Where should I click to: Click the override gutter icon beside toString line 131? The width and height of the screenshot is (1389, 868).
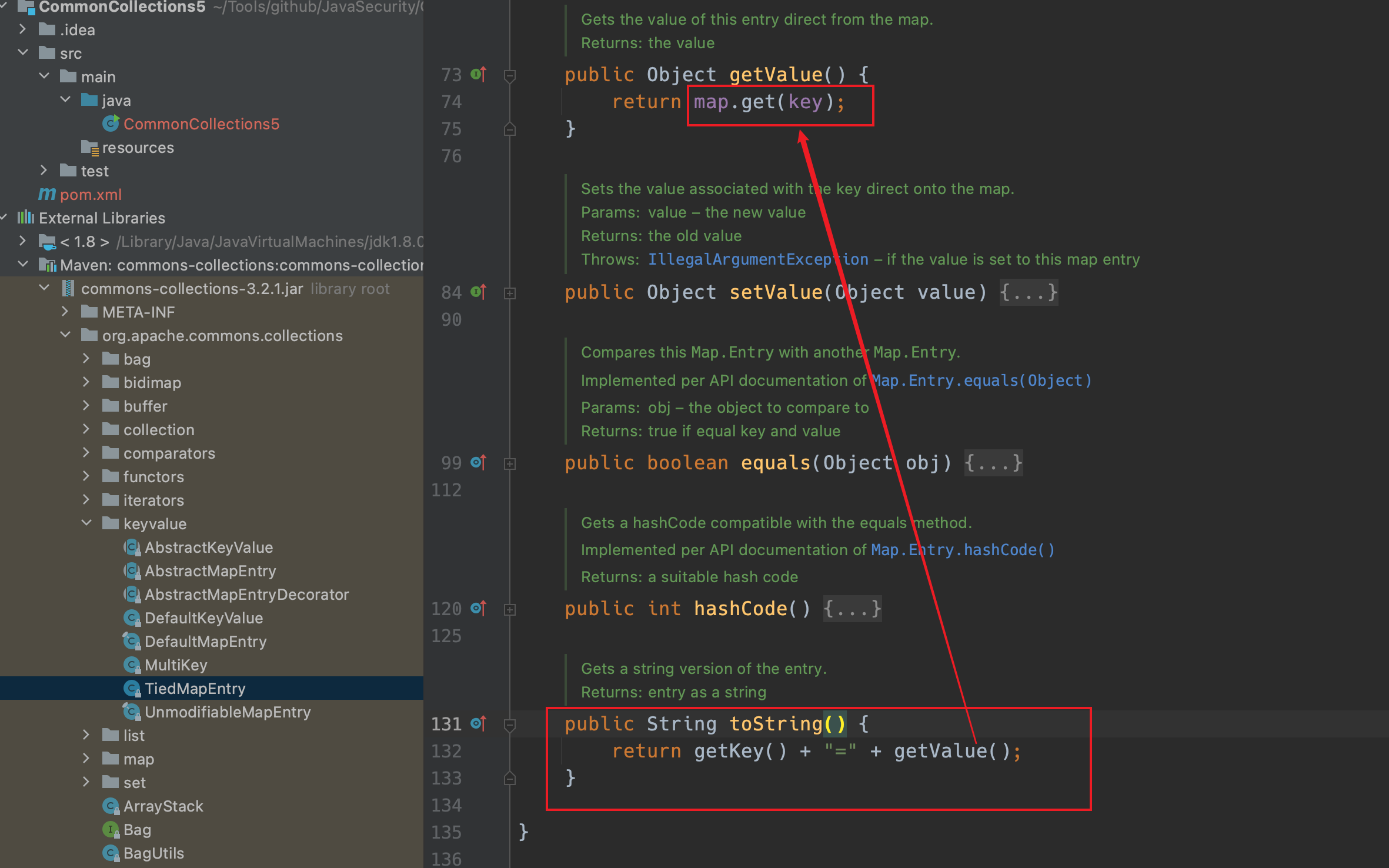point(479,724)
